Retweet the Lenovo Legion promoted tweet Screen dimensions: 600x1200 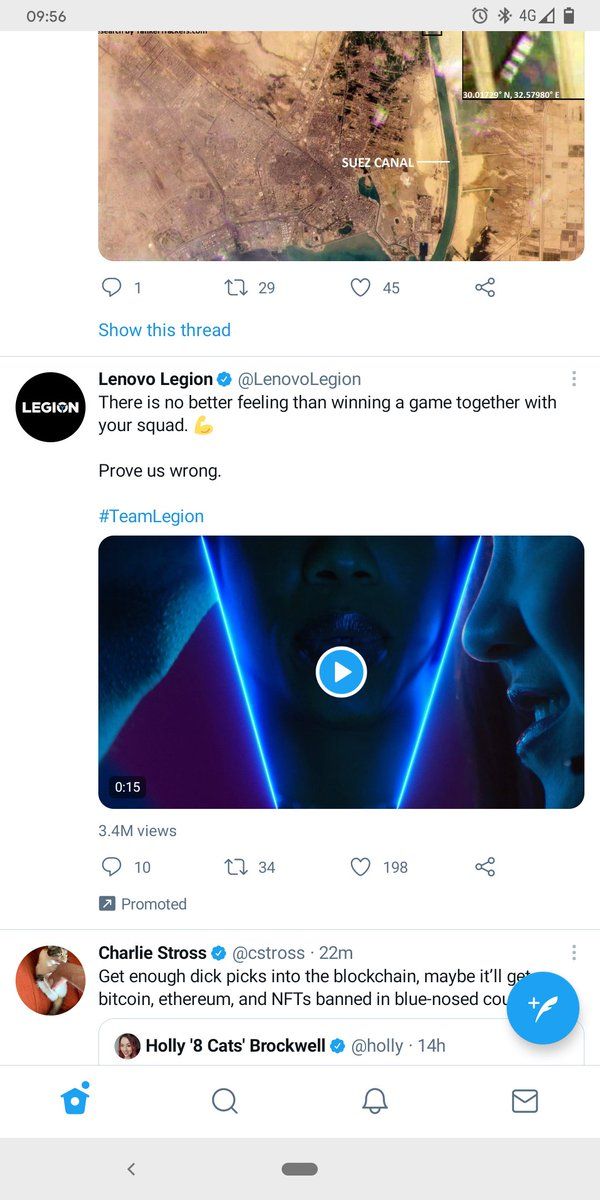237,867
